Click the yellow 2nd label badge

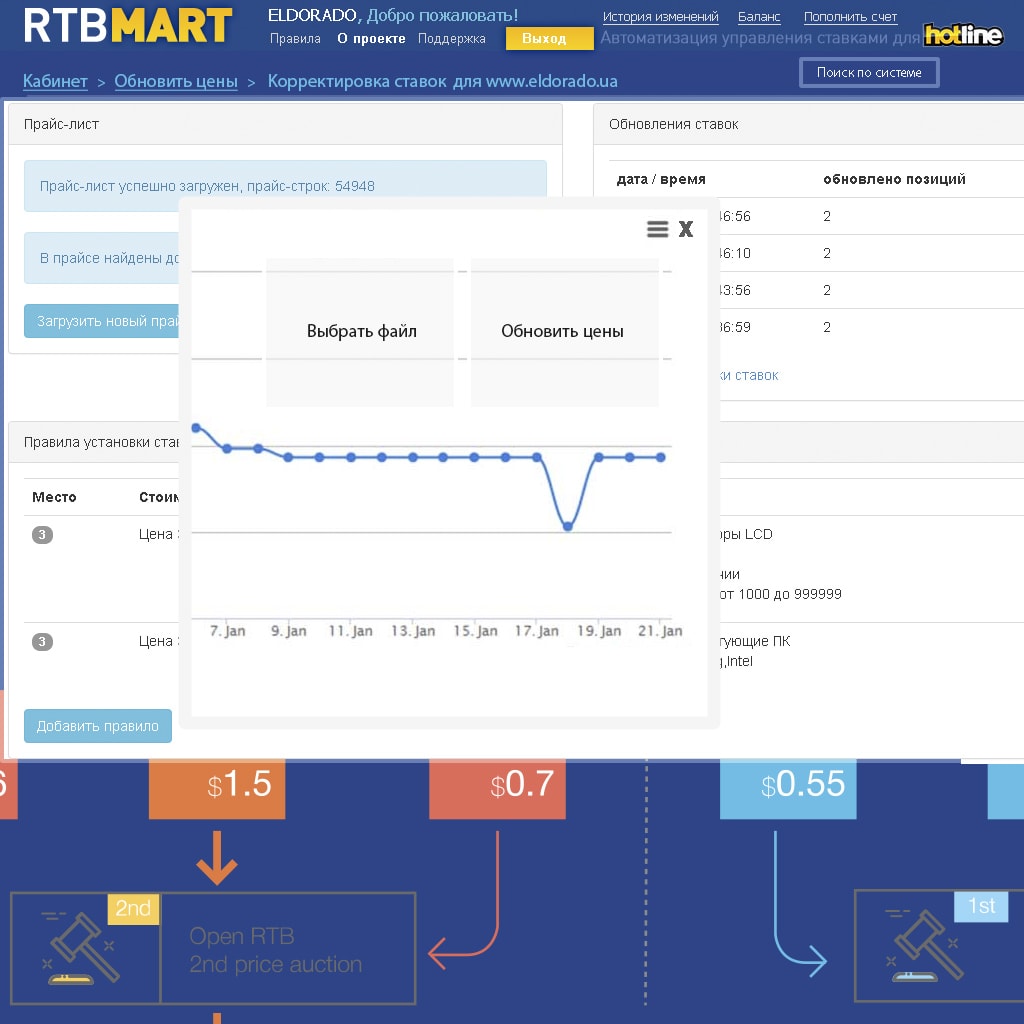coord(133,908)
